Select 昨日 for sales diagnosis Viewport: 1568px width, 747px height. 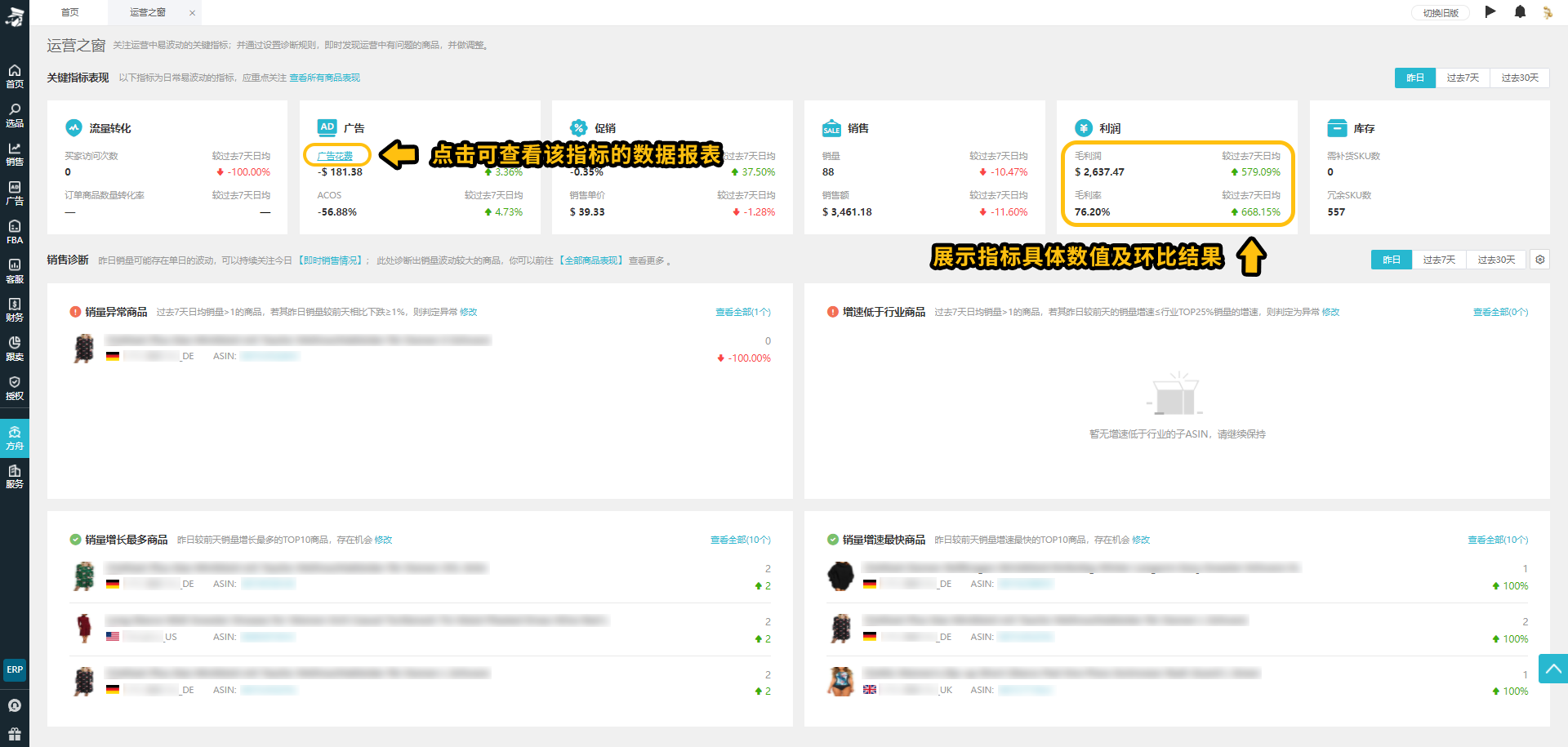[1391, 260]
